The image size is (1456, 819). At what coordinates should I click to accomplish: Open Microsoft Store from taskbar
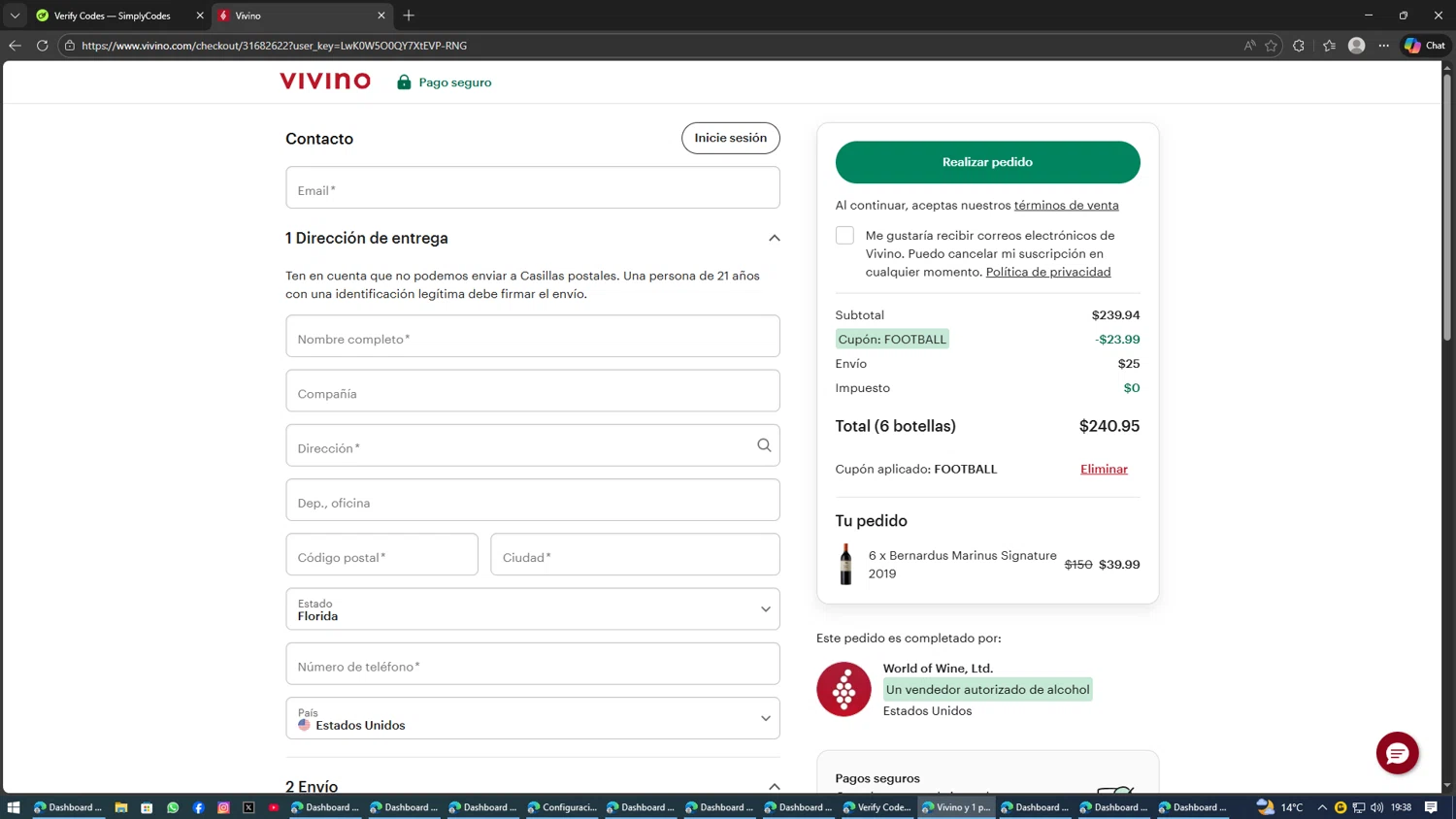[147, 807]
